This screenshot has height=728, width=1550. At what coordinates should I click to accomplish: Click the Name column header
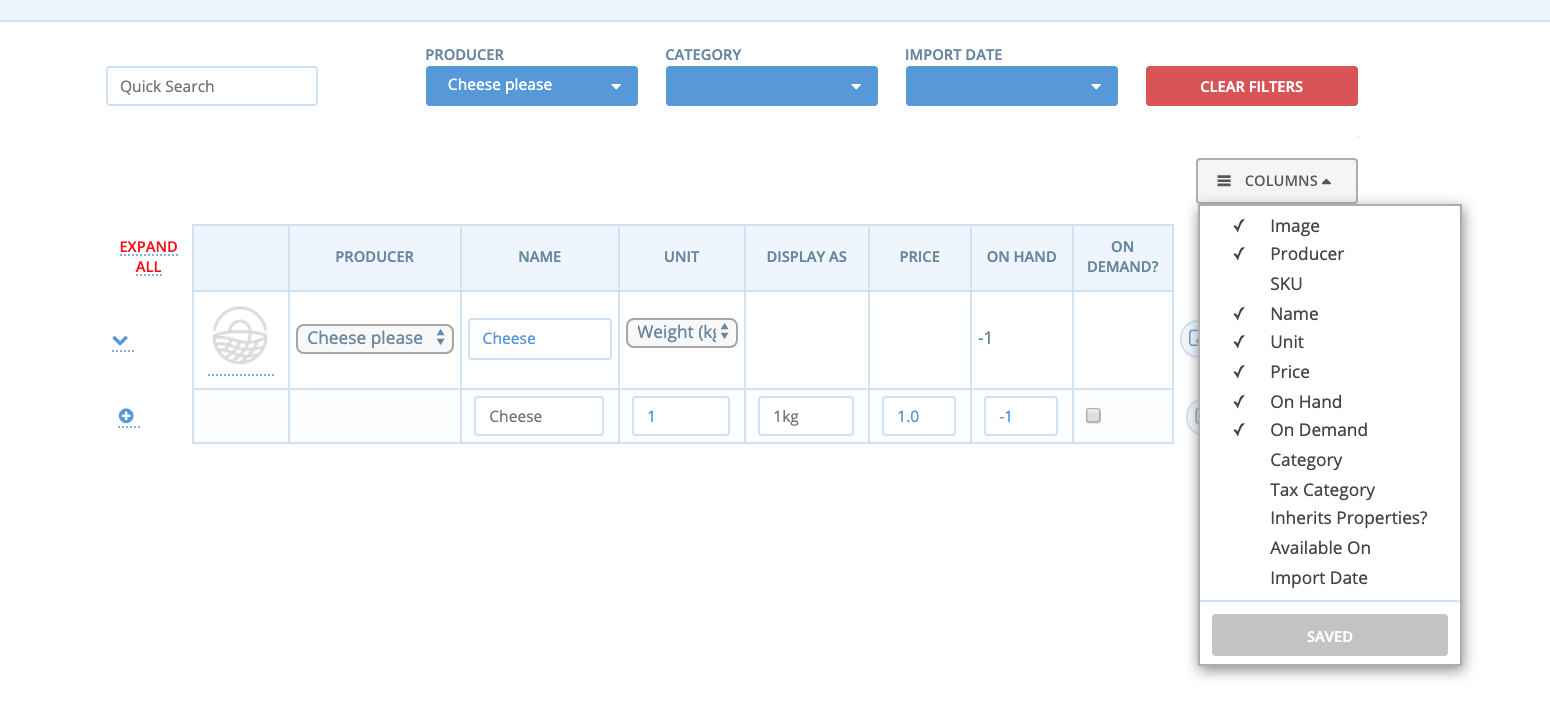(x=540, y=257)
